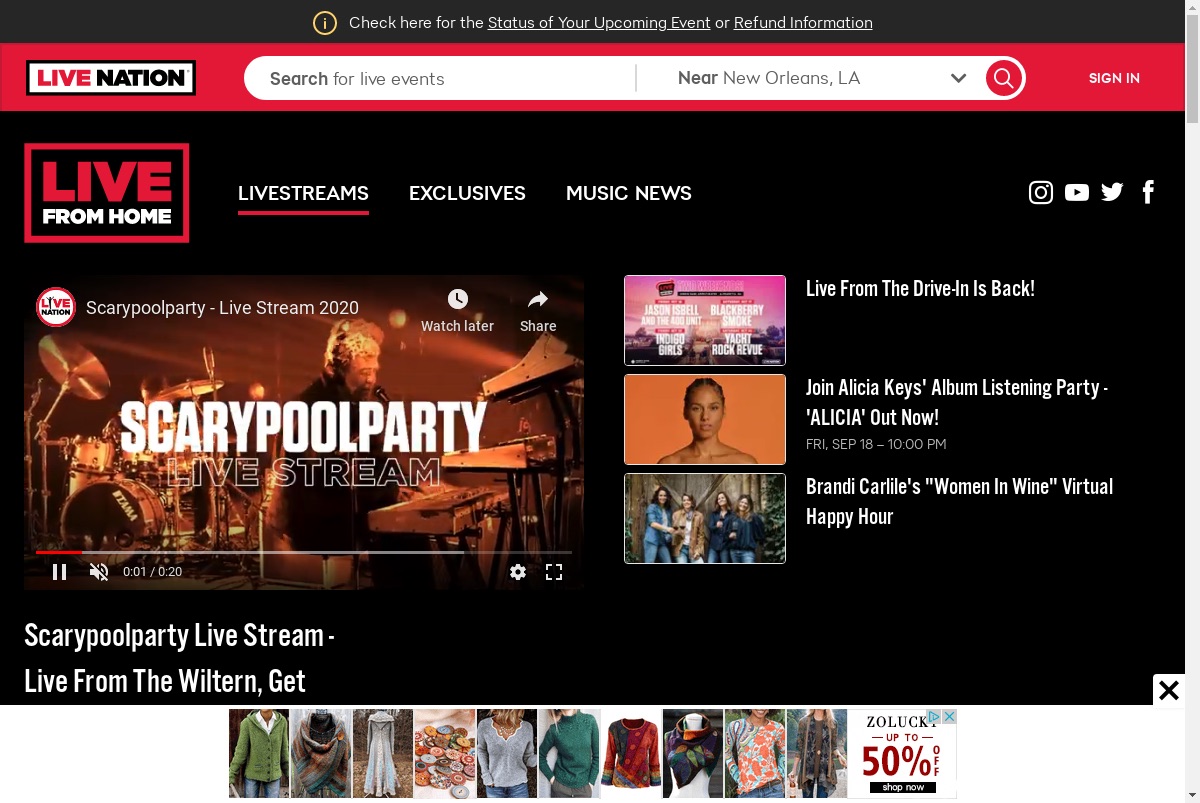The width and height of the screenshot is (1200, 803).
Task: Click Live Nation channel avatar in video
Action: pyautogui.click(x=56, y=307)
